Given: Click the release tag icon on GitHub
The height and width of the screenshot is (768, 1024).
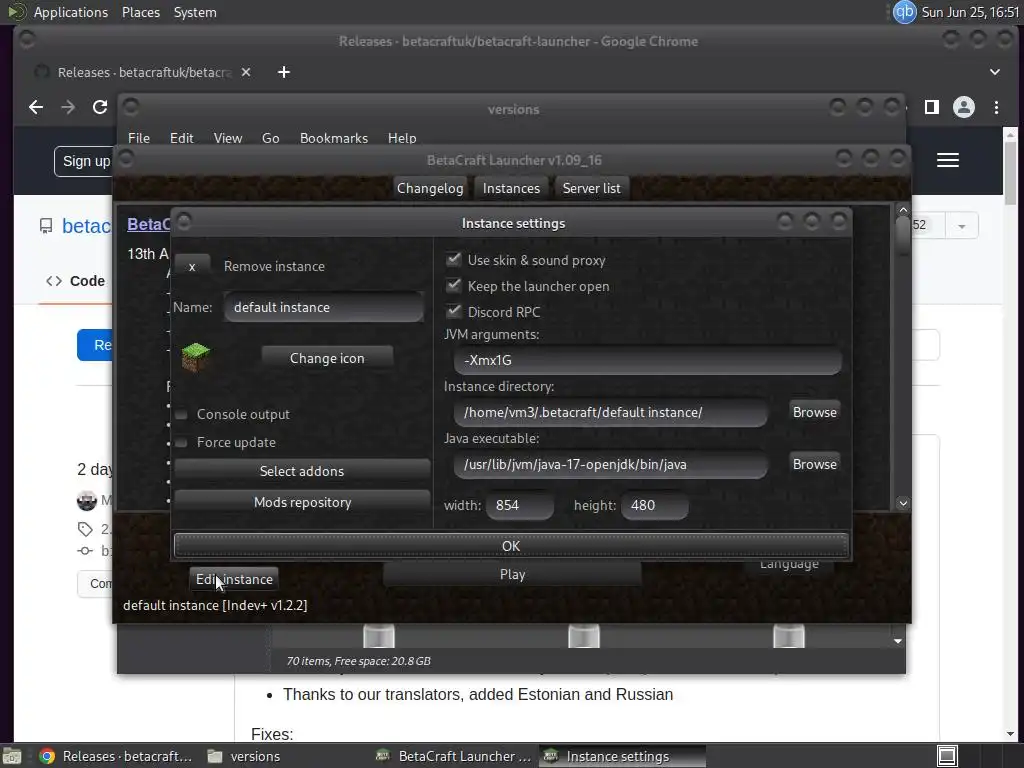Looking at the screenshot, I should click(85, 528).
